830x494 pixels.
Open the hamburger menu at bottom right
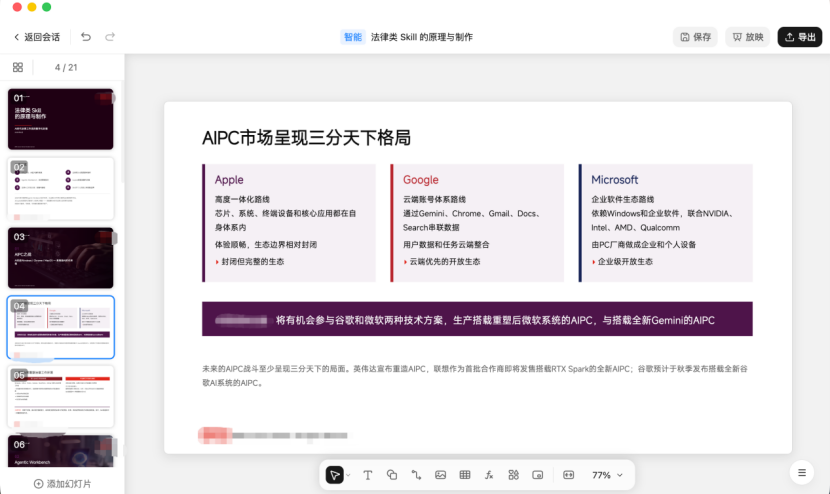[802, 472]
